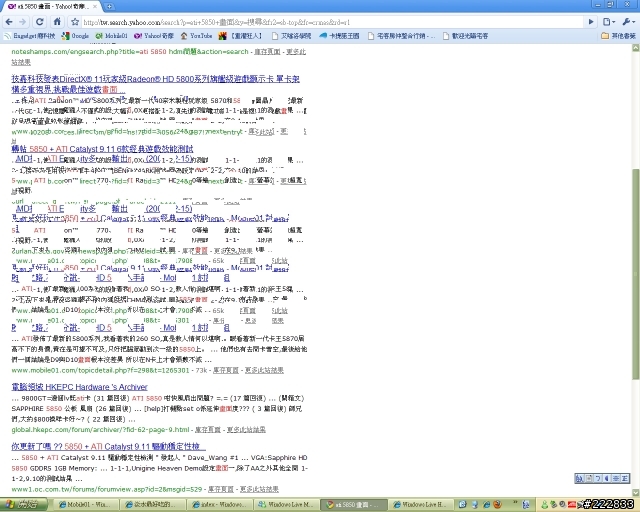
Task: Open the 其他書籤 bookmarks folder
Action: (x=619, y=36)
